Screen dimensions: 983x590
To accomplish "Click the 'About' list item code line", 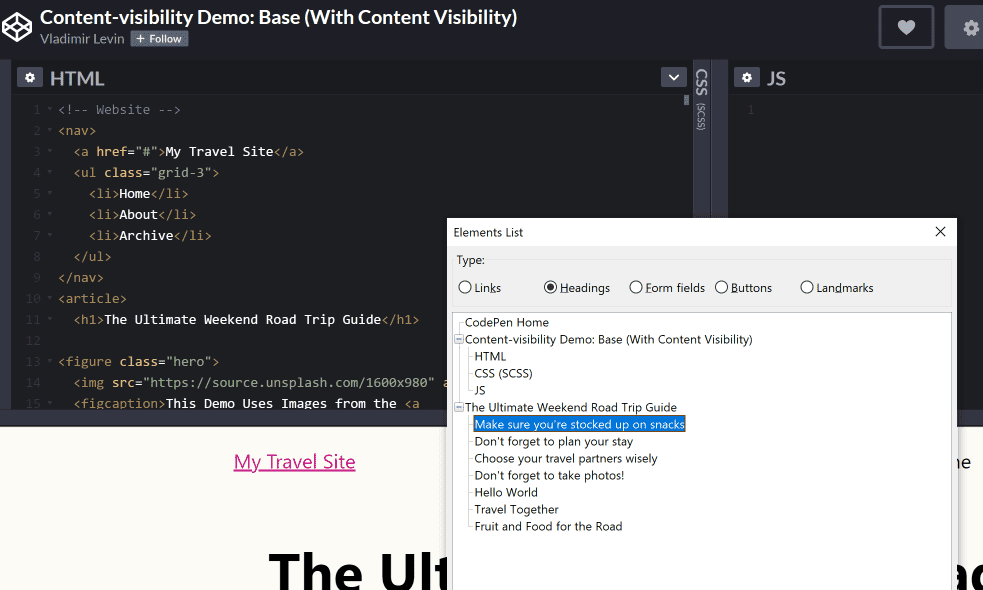I will [142, 214].
